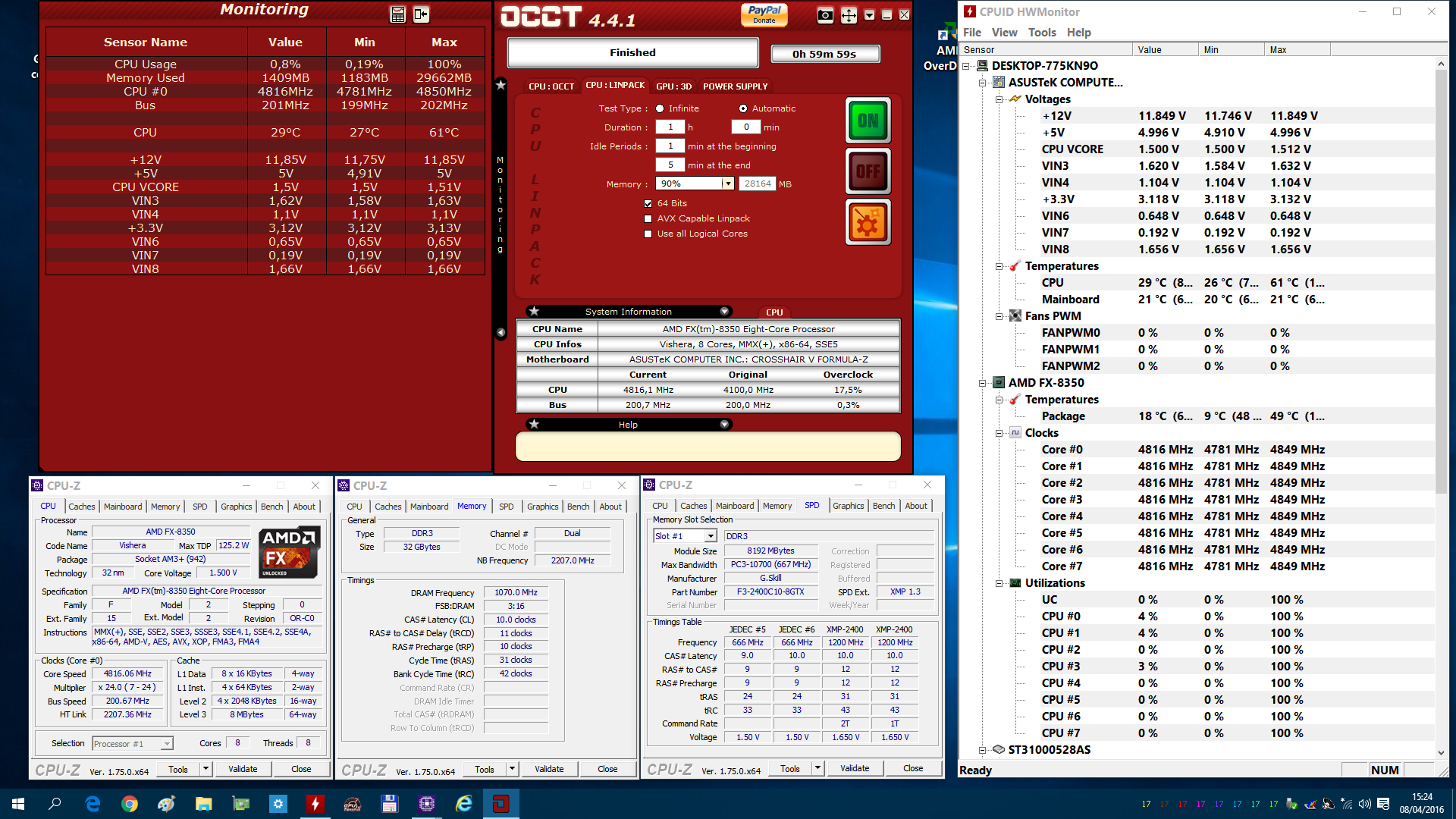
Task: Click the round arrow on OCCT left edge
Action: click(x=500, y=332)
